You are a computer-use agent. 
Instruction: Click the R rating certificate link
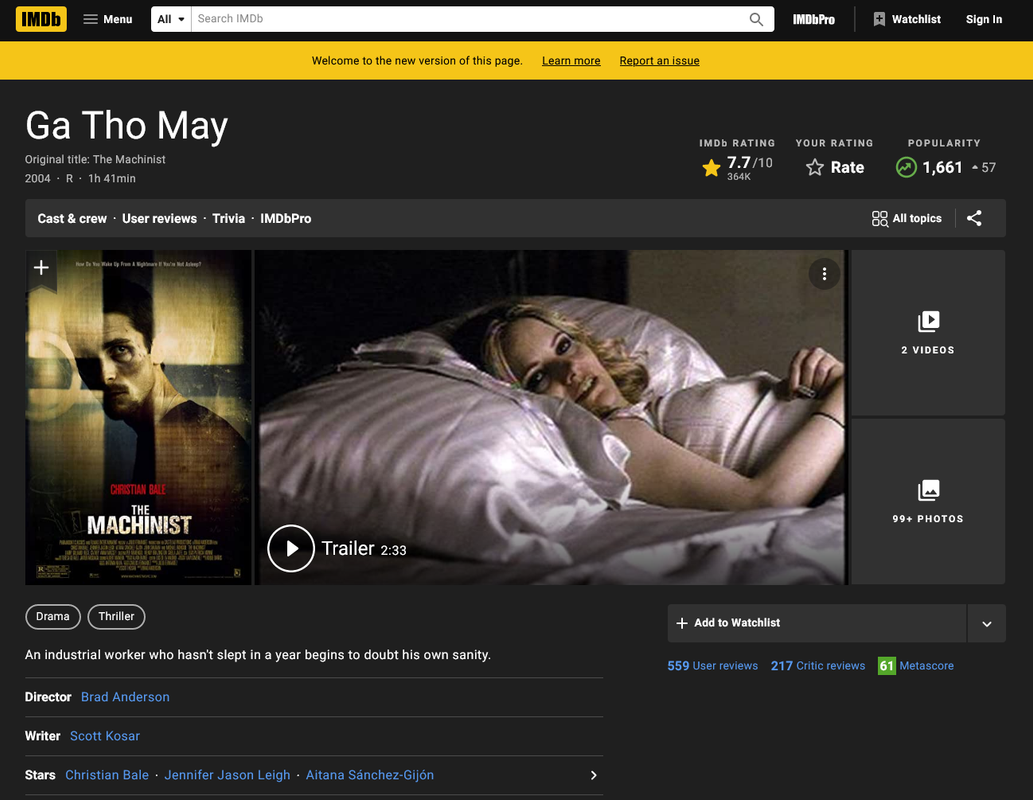pyautogui.click(x=69, y=179)
